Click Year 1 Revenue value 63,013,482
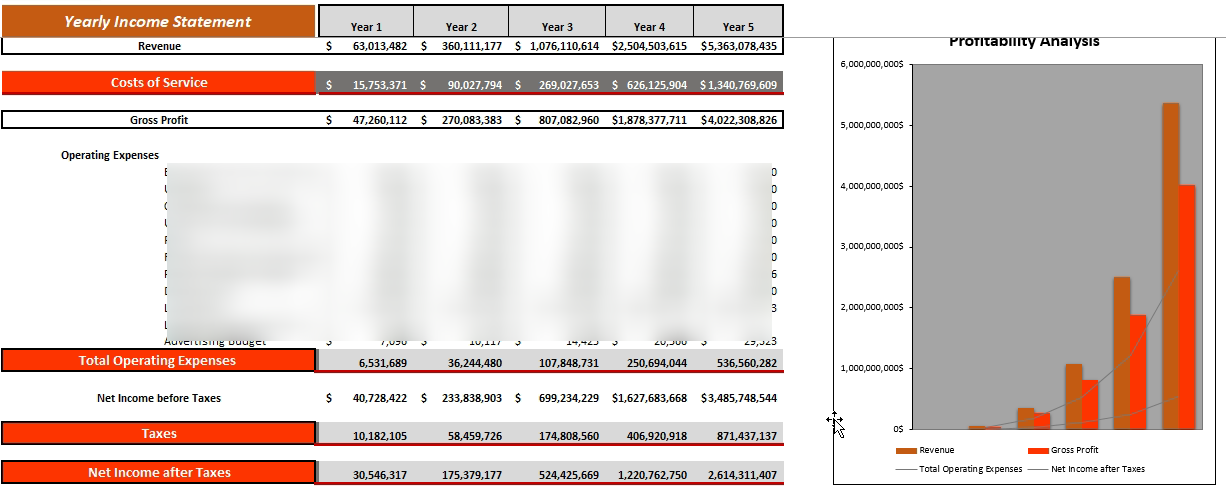 tap(366, 46)
